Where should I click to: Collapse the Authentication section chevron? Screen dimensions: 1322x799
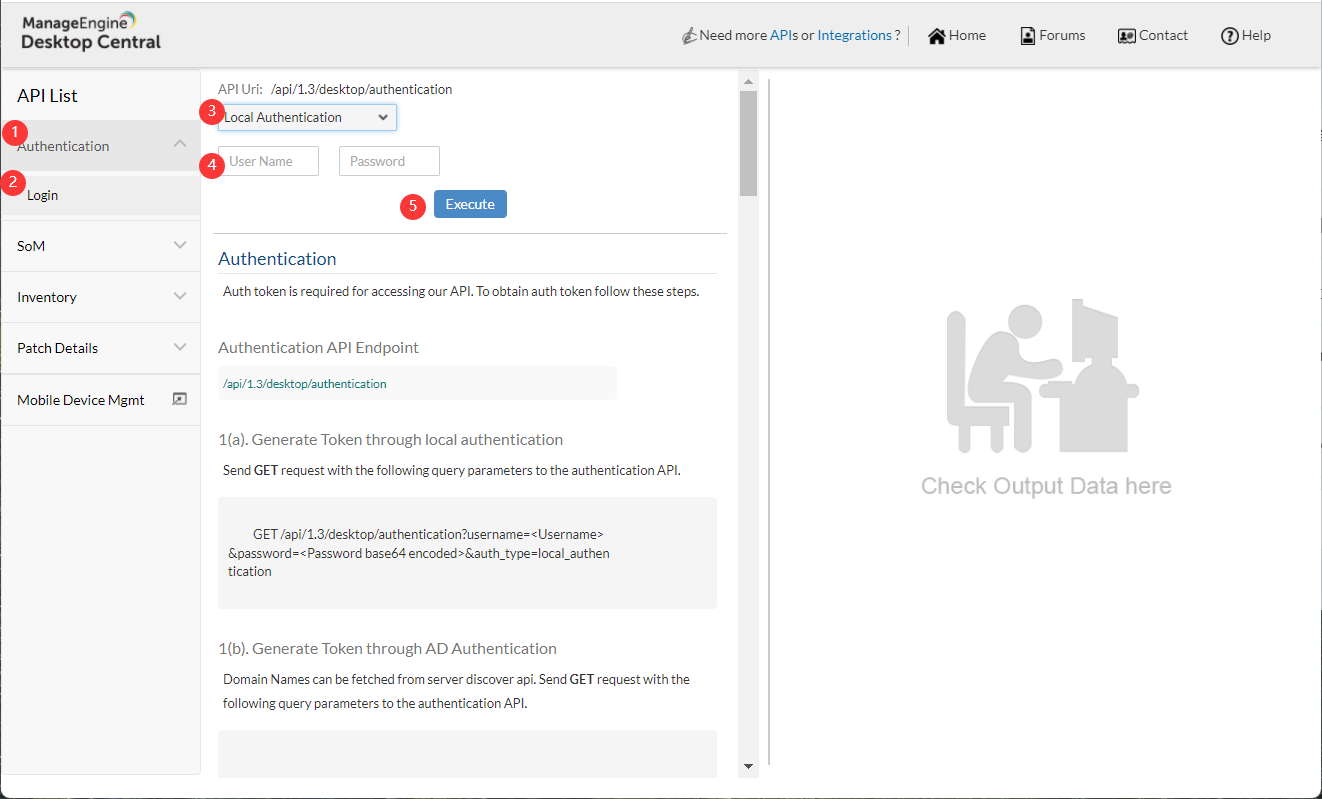(x=180, y=144)
